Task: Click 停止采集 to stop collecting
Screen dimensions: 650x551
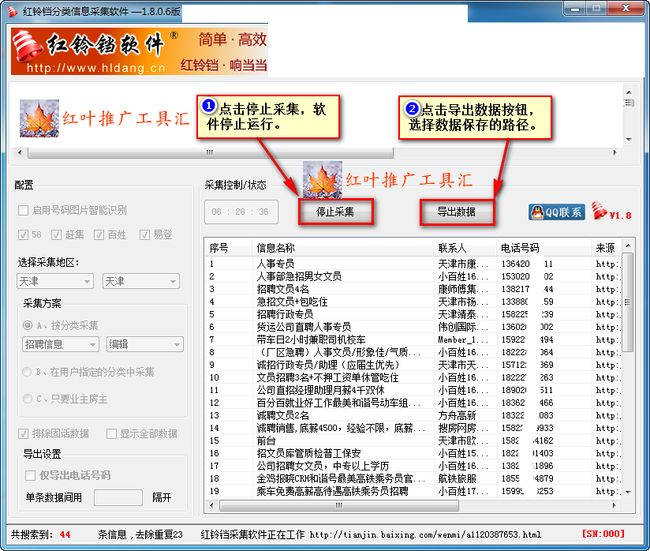Action: (x=335, y=212)
